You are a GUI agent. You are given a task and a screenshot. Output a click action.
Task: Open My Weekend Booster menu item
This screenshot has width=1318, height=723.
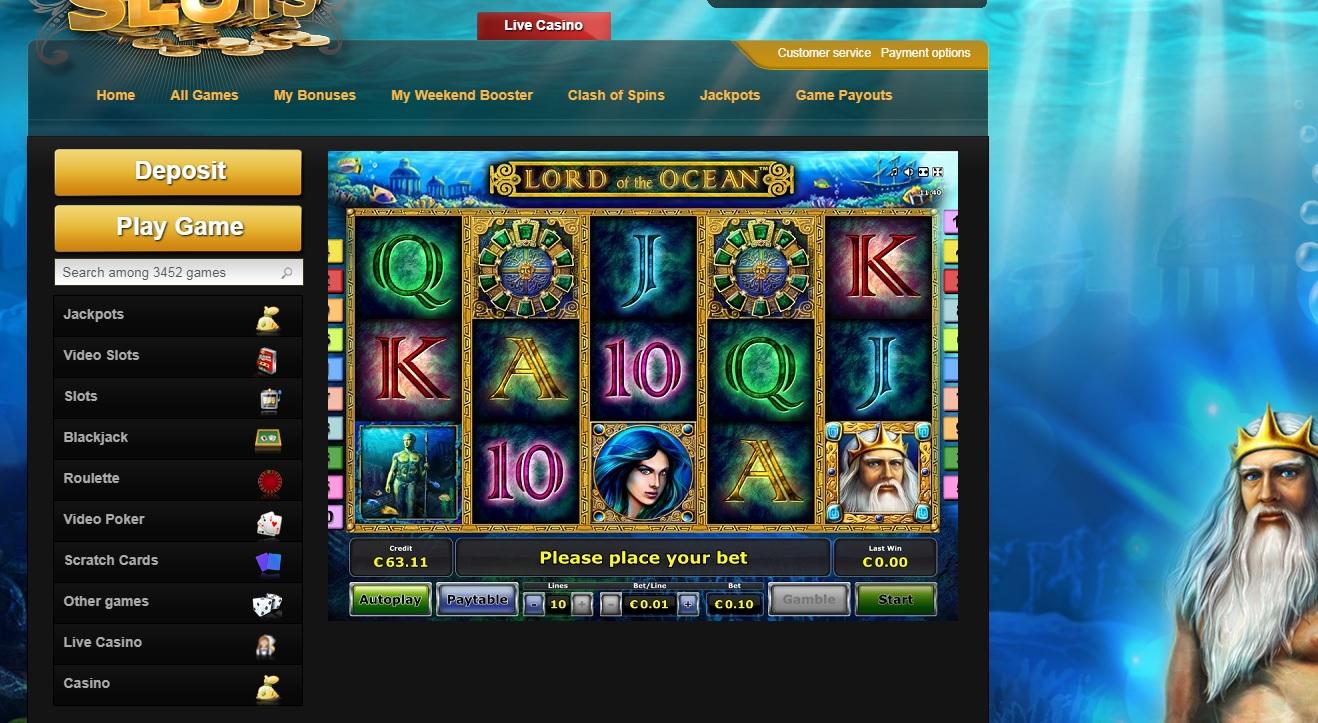coord(462,95)
